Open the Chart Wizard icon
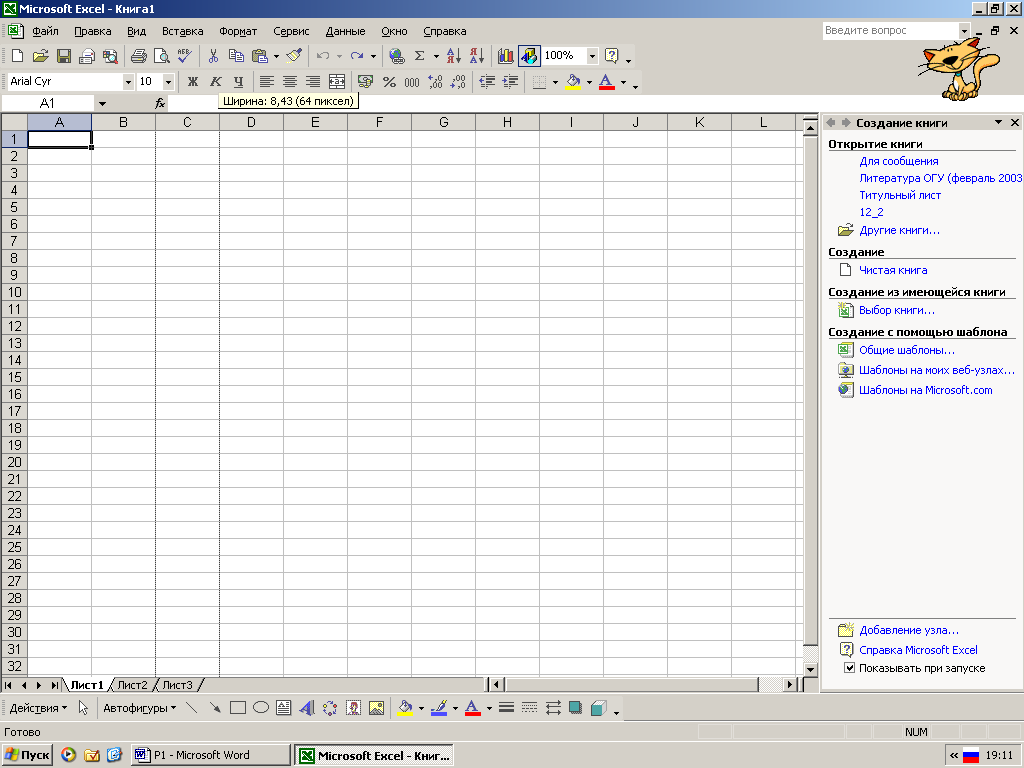 tap(505, 56)
